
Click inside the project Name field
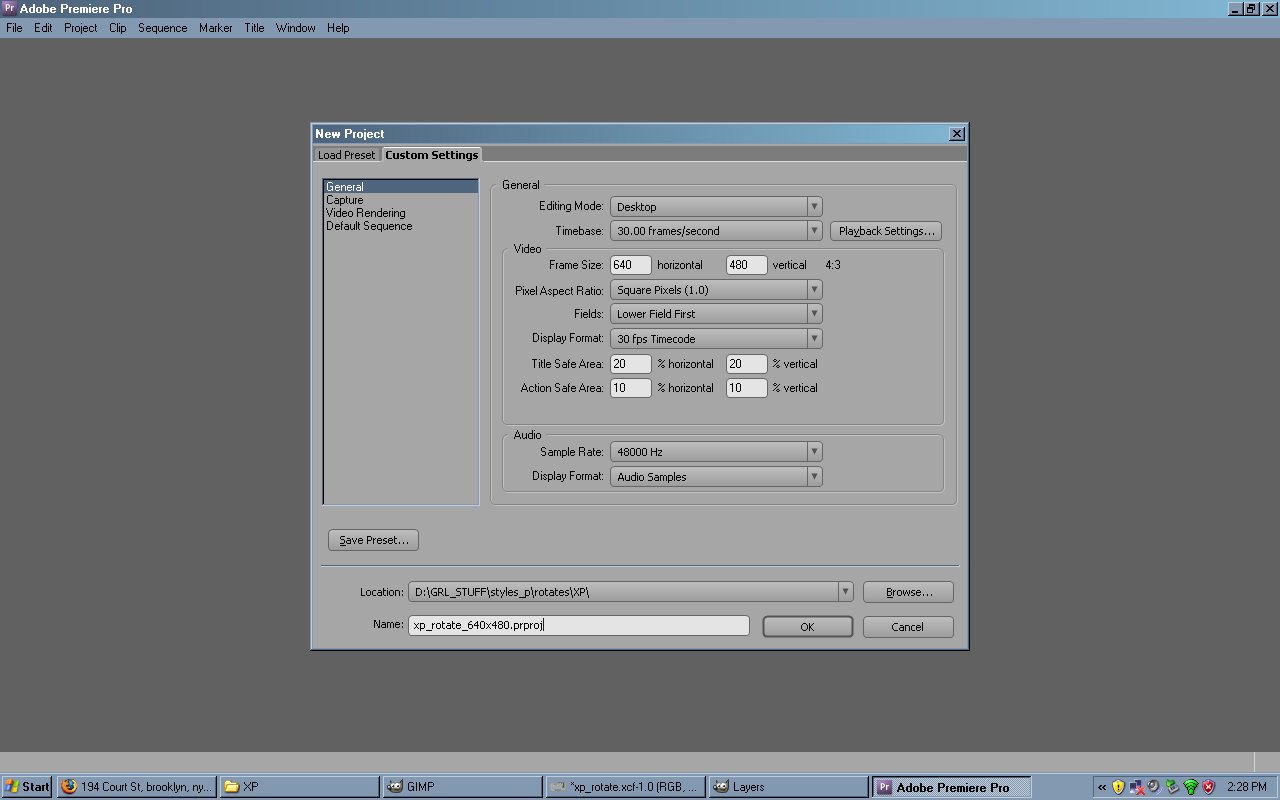[578, 625]
